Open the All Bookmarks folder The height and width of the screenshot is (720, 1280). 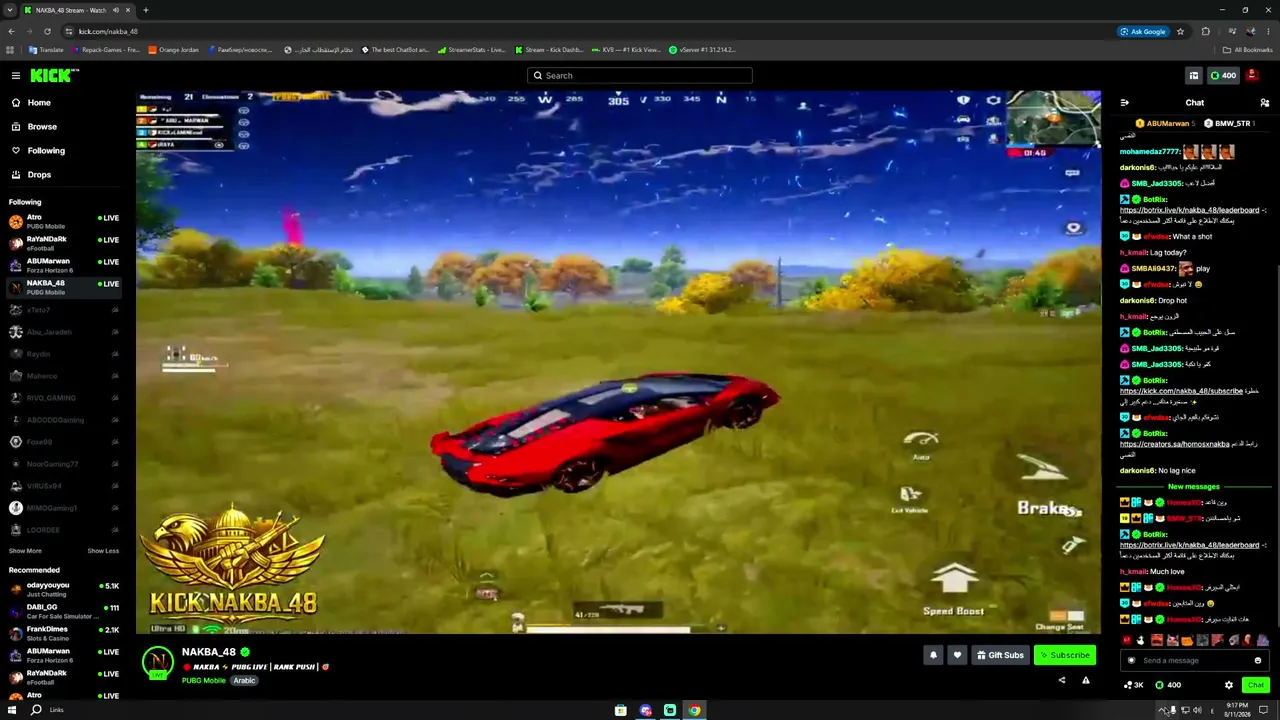point(1248,49)
